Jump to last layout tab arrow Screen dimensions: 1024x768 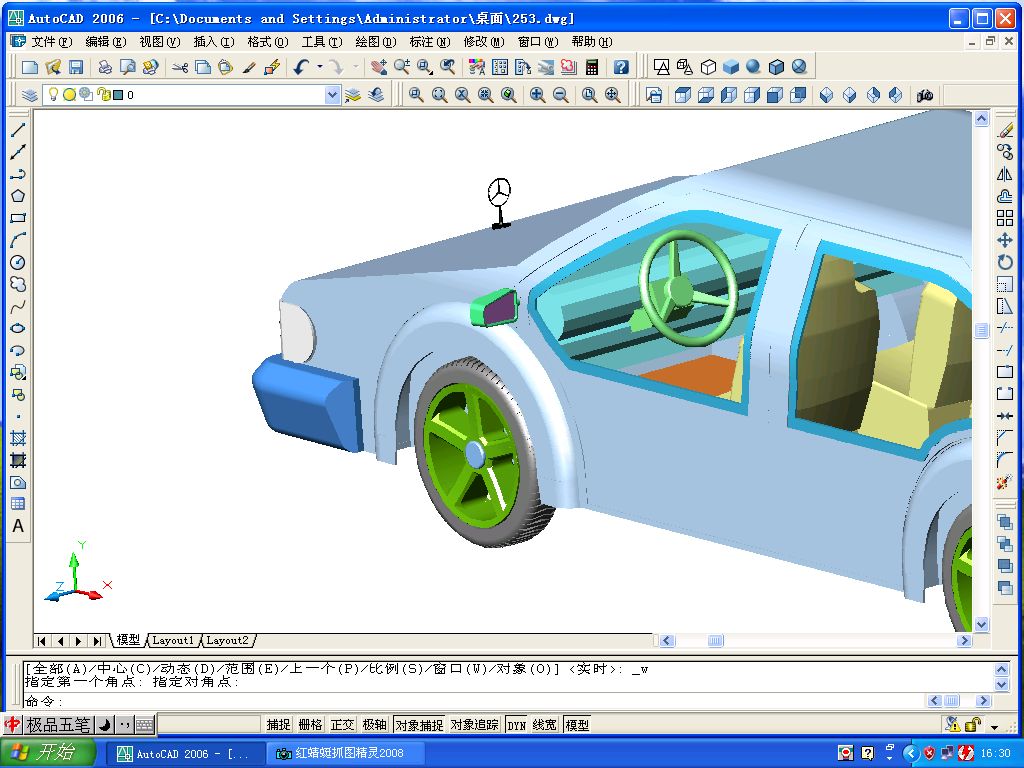click(x=97, y=641)
